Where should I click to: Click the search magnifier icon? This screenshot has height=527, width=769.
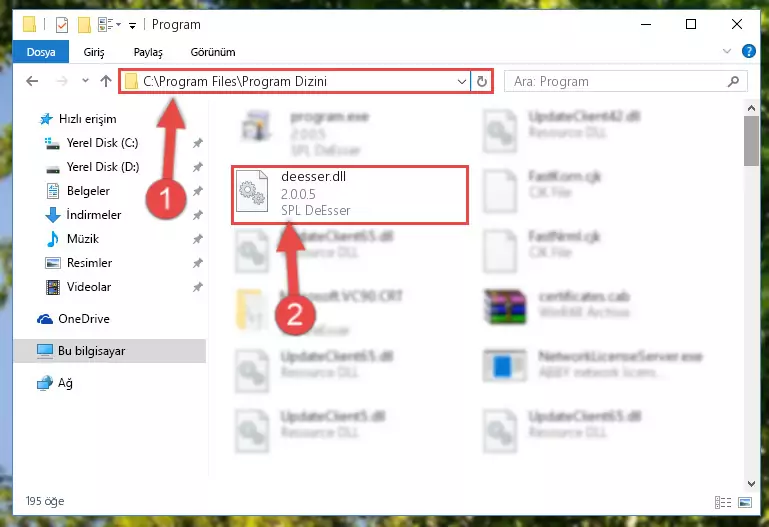click(x=733, y=81)
